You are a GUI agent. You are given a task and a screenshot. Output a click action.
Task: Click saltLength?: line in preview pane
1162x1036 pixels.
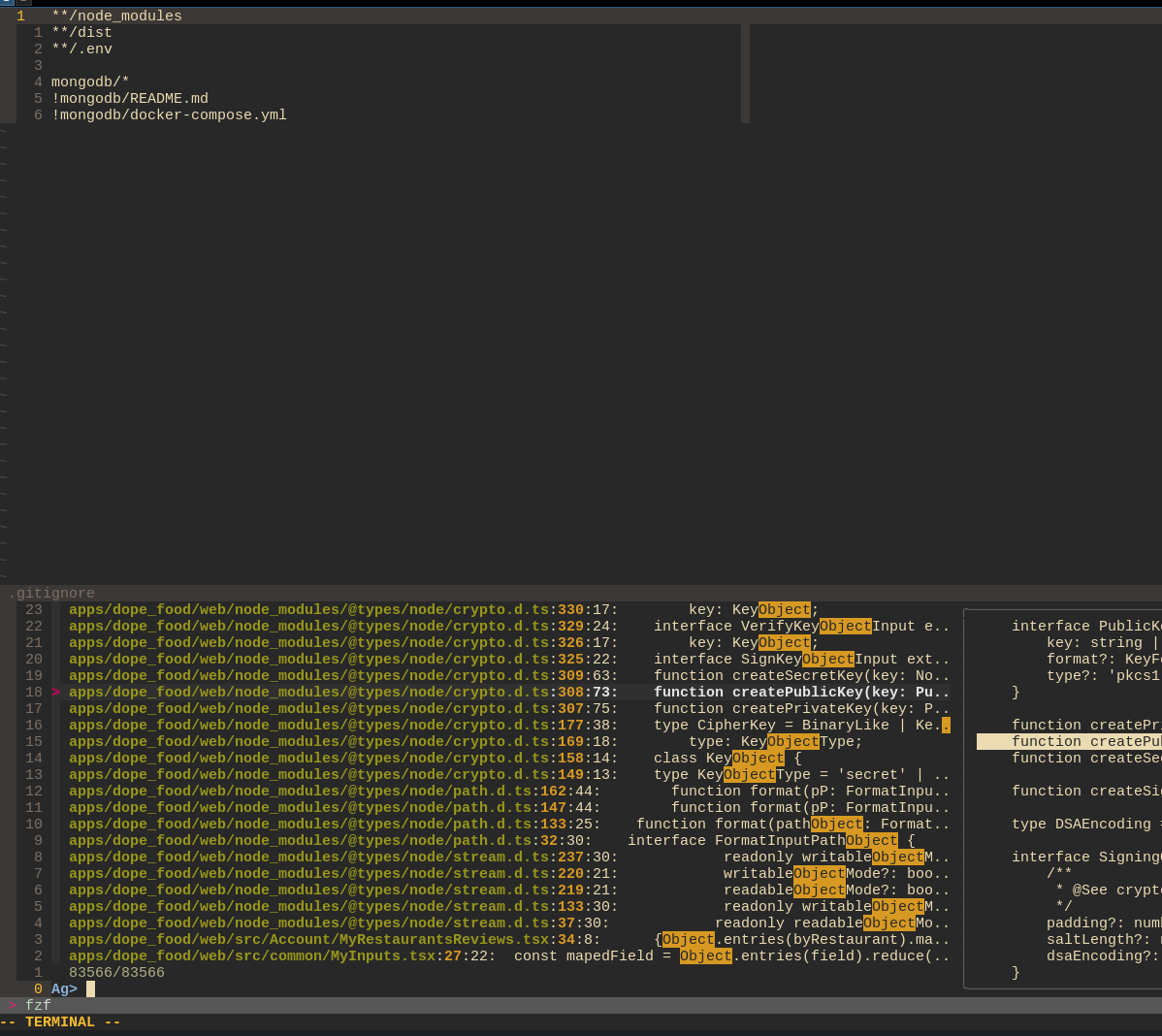tap(1104, 939)
